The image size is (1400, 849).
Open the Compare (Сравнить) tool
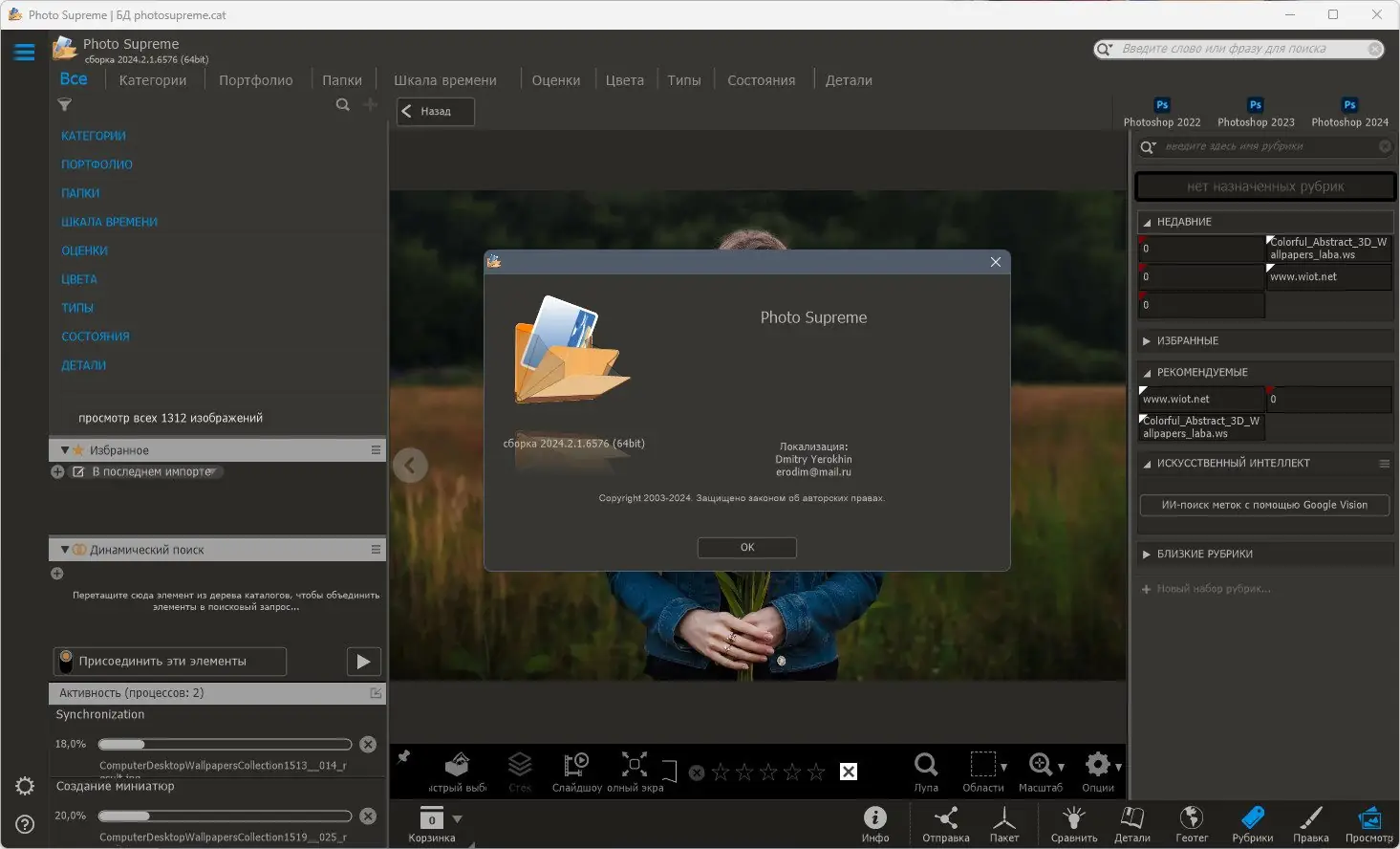(x=1073, y=818)
